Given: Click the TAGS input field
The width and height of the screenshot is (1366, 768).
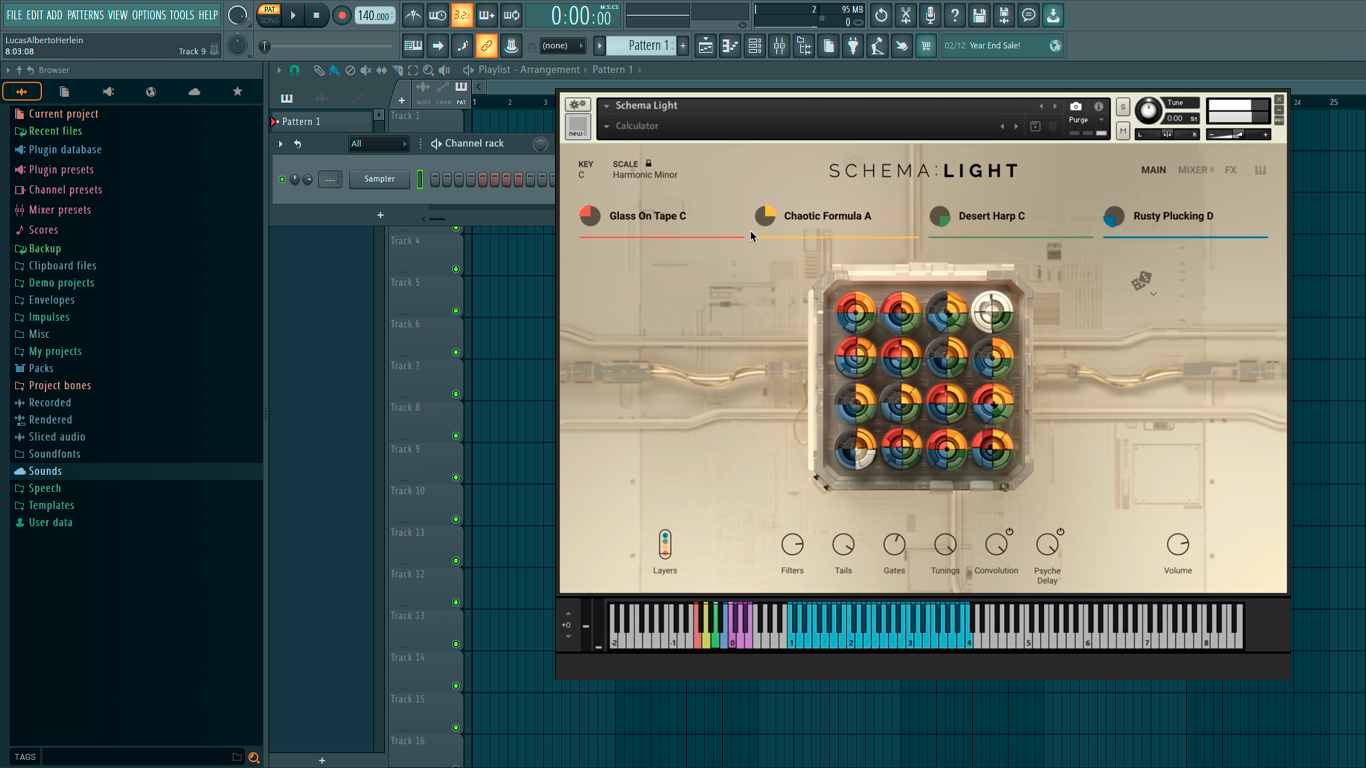Looking at the screenshot, I should tap(136, 757).
